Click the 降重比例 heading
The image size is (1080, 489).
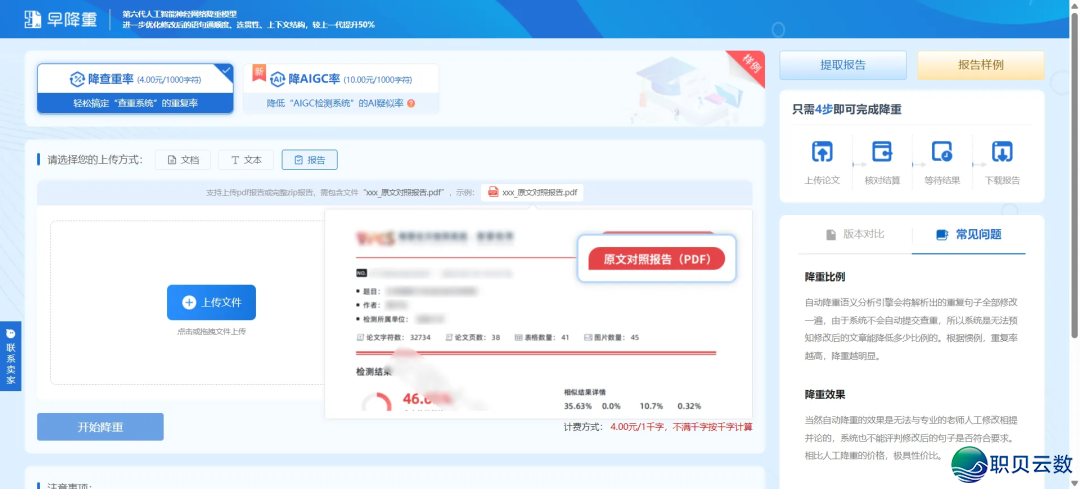click(824, 277)
